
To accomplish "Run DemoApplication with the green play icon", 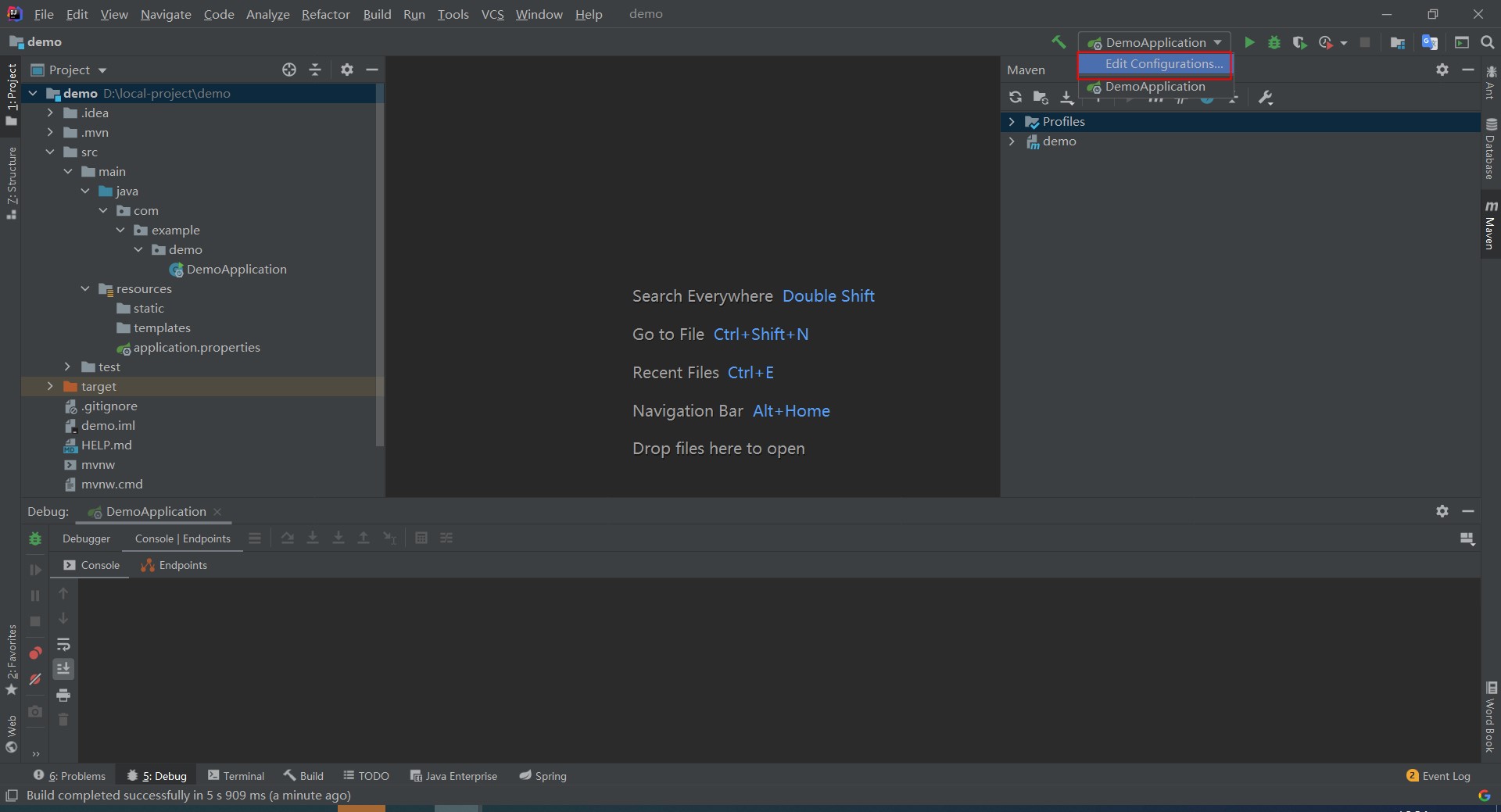I will (1249, 42).
